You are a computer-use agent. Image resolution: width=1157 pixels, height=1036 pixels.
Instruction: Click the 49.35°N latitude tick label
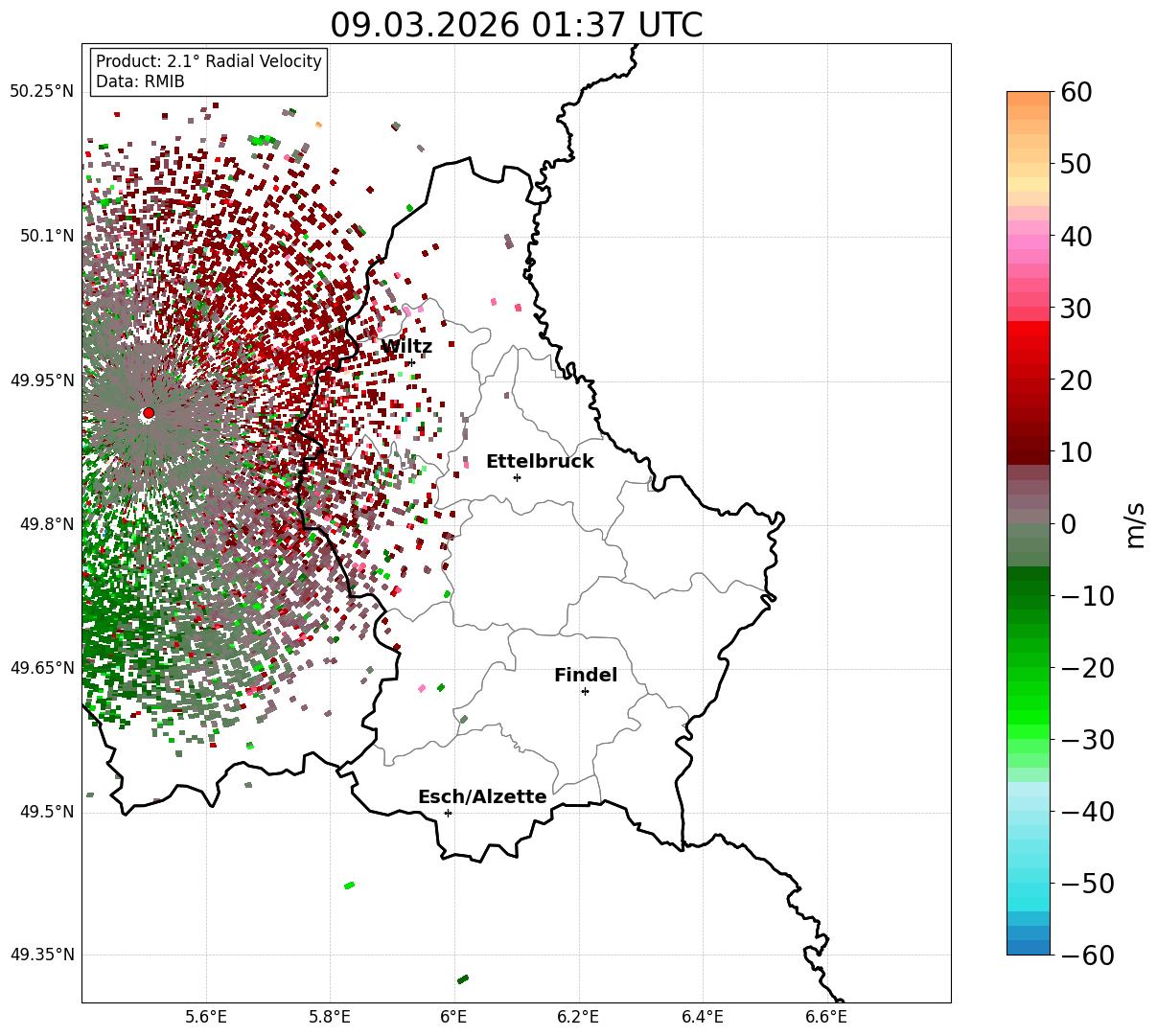coord(41,955)
